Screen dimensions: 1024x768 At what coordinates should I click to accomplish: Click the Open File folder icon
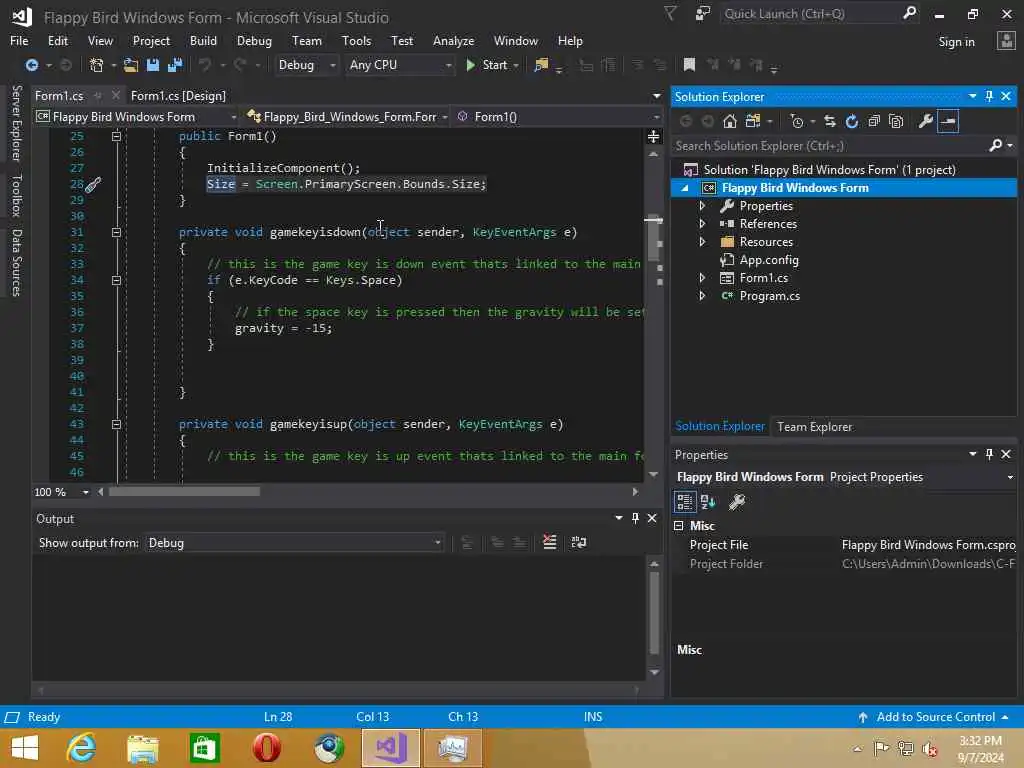[131, 65]
